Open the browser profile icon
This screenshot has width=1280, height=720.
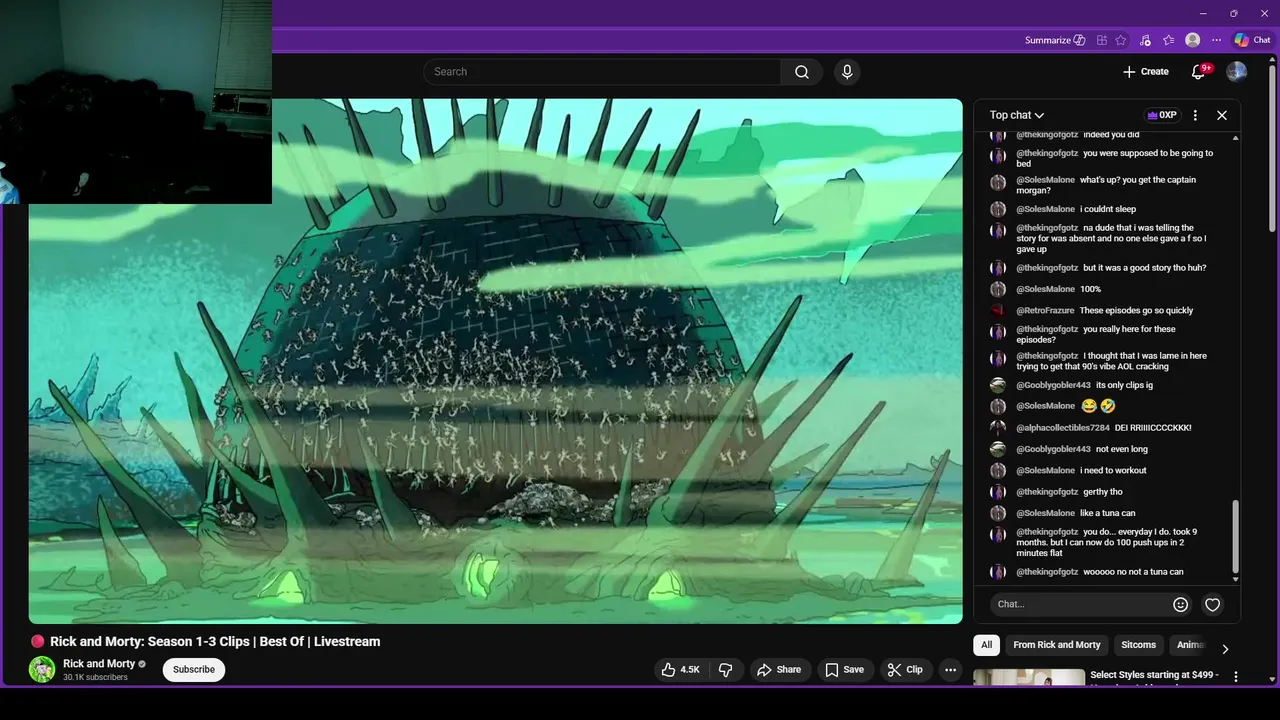(x=1193, y=40)
